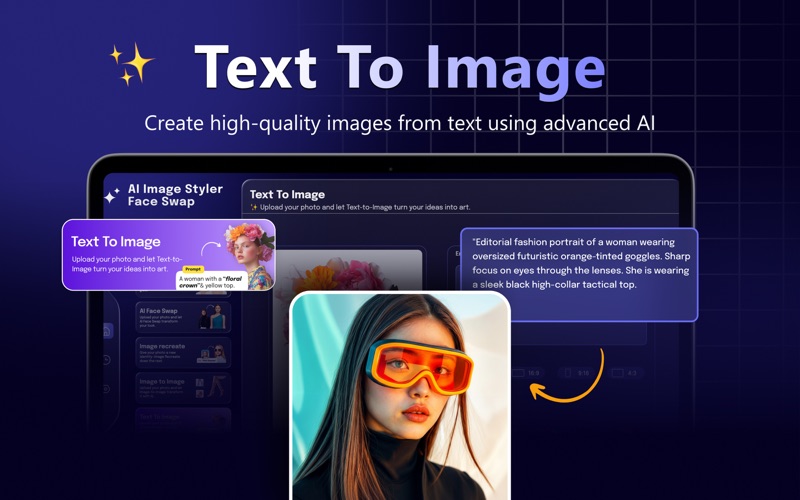Viewport: 800px width, 500px height.
Task: Select the 9:16 aspect ratio option
Action: point(578,373)
